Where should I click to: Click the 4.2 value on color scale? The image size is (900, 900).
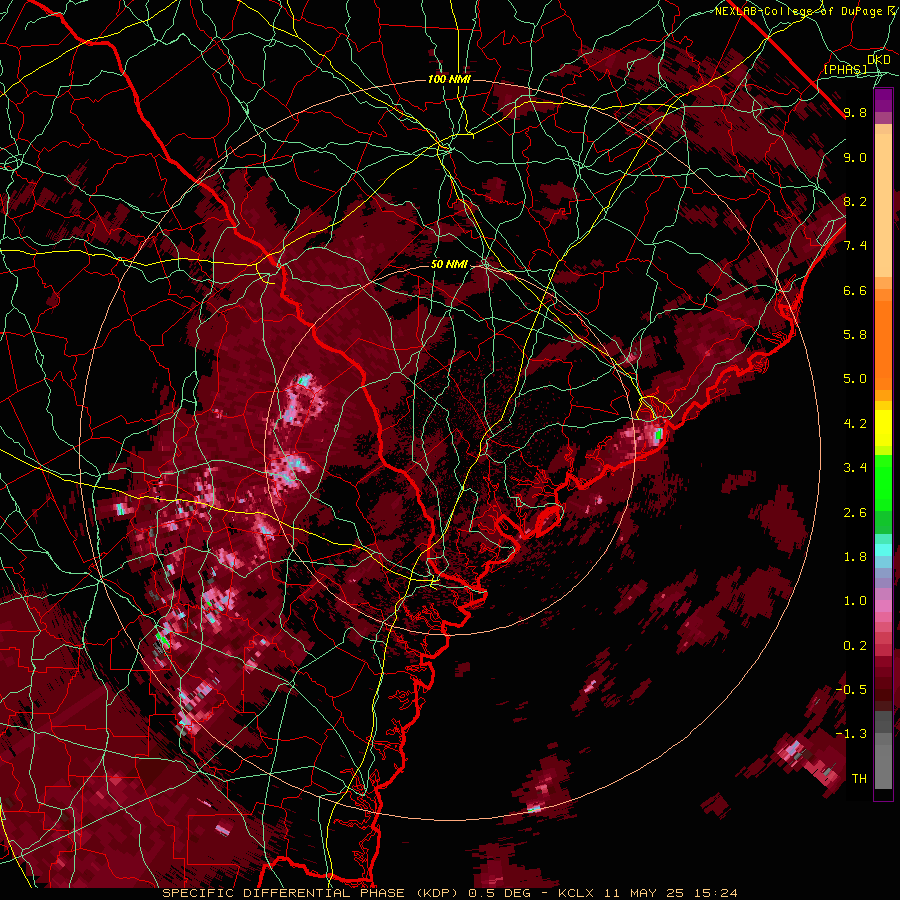pyautogui.click(x=855, y=424)
